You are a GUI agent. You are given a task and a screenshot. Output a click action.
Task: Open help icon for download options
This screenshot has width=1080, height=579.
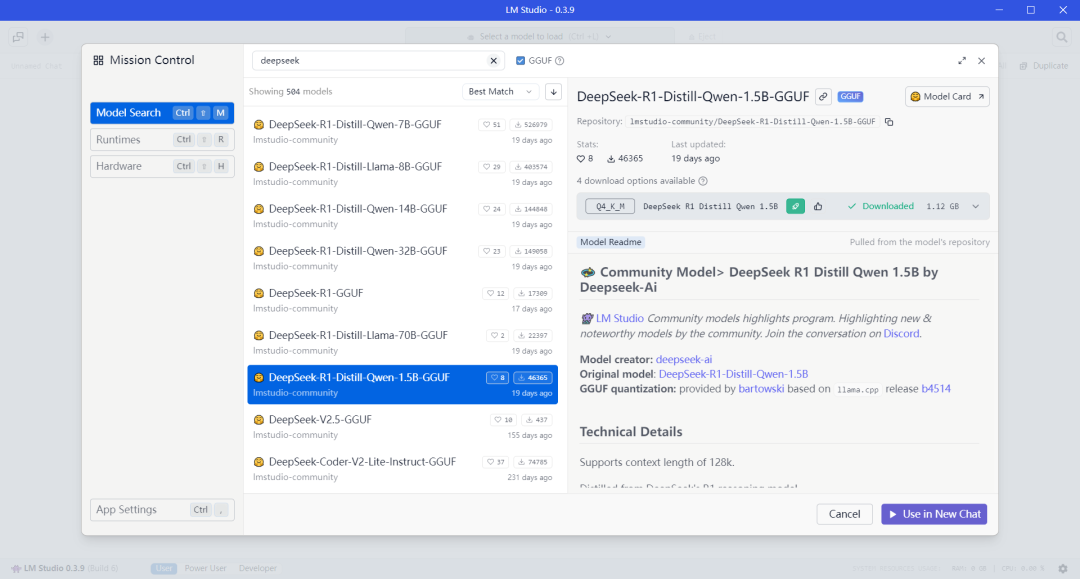coord(703,181)
